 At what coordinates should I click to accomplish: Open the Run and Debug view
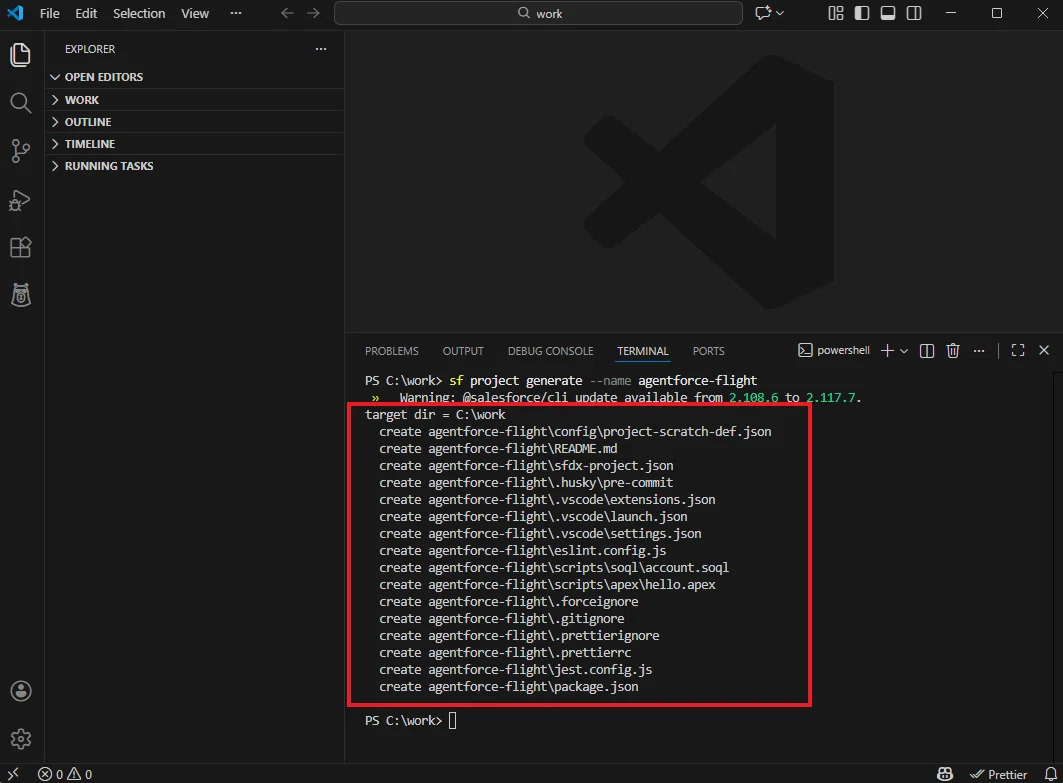coord(21,200)
